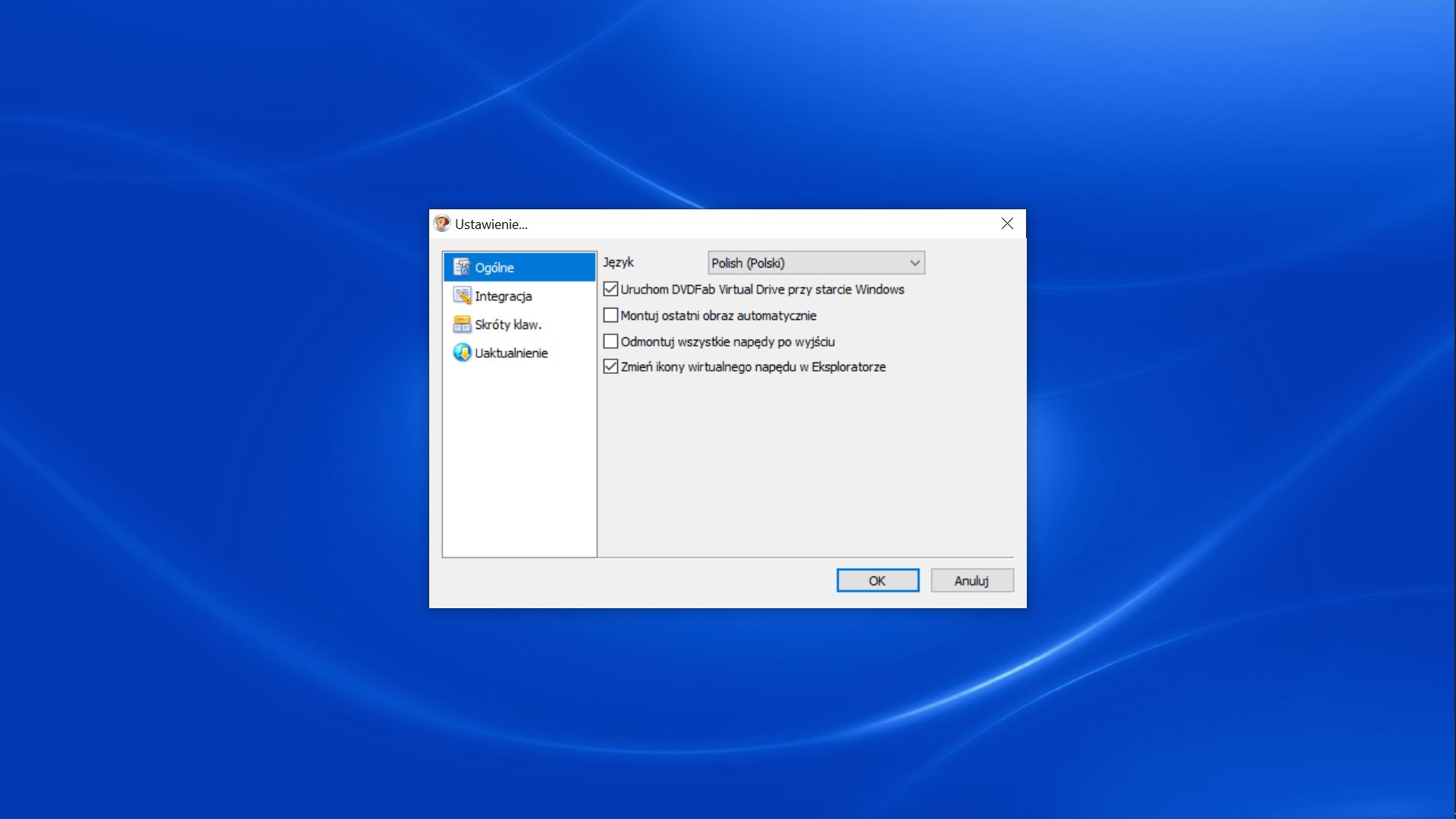Enable Odmontuj wszystkie napędy po wyjściu

point(610,341)
